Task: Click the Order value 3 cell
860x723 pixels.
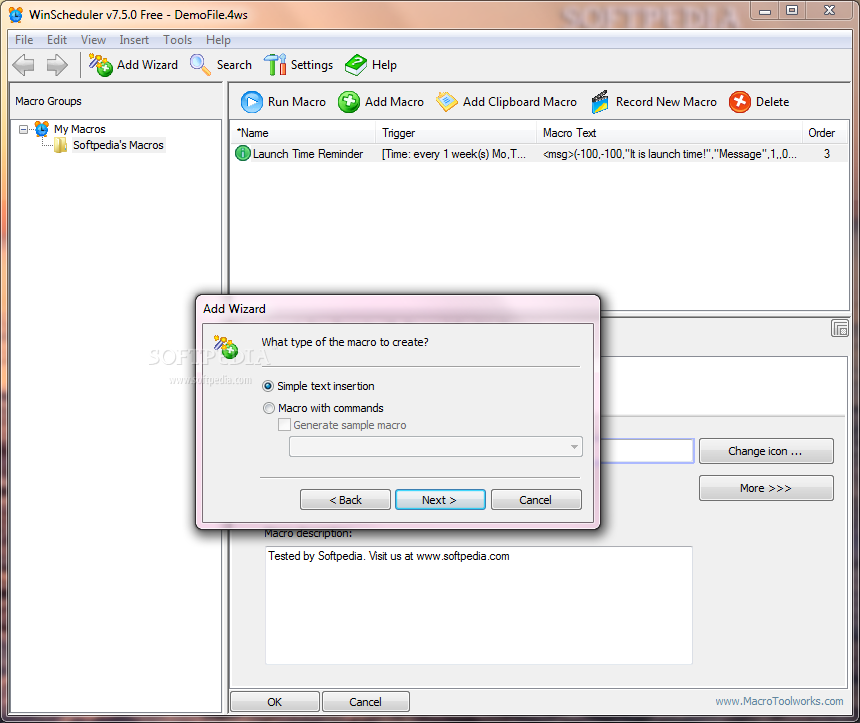Action: coord(827,154)
